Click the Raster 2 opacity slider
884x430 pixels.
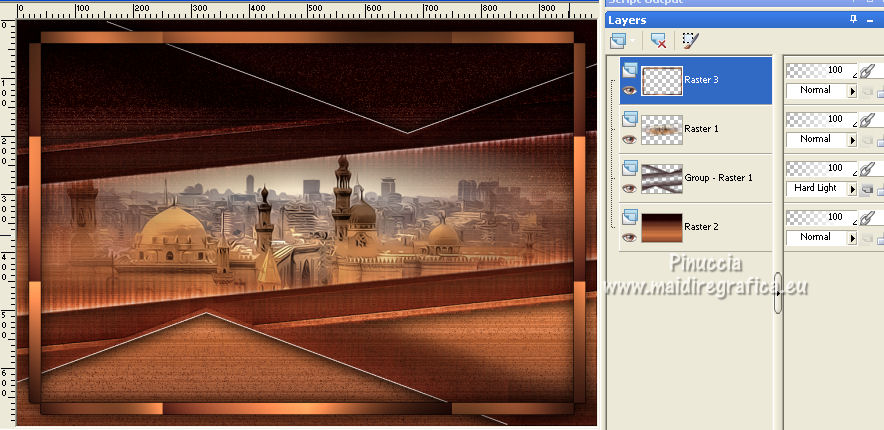(x=821, y=218)
